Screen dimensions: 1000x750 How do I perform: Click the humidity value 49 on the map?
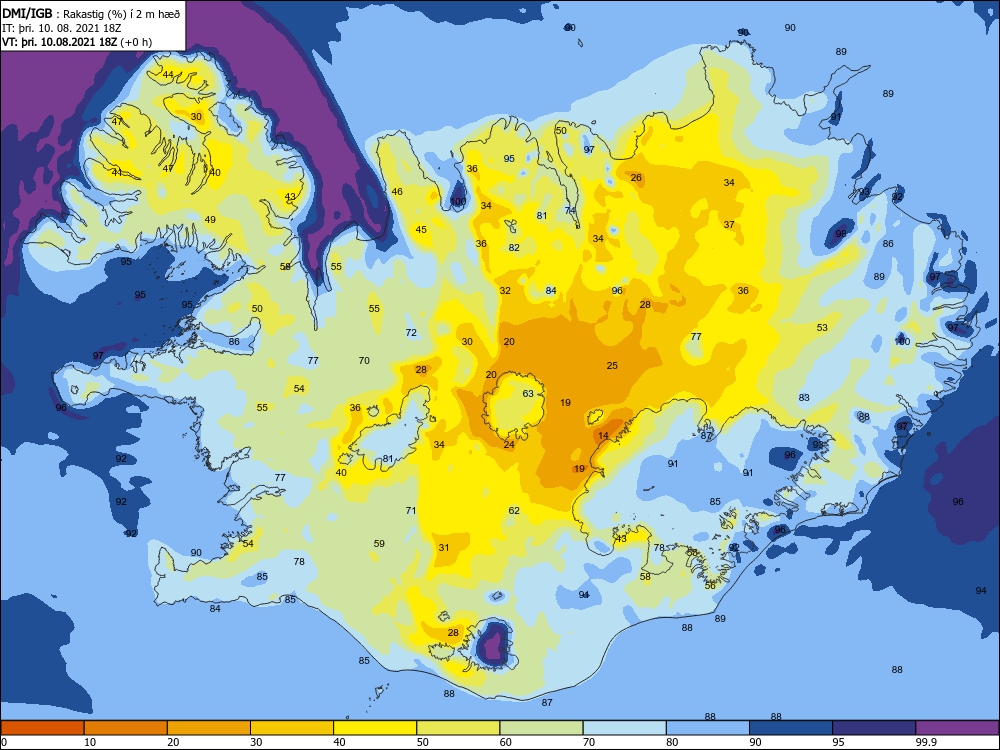210,219
